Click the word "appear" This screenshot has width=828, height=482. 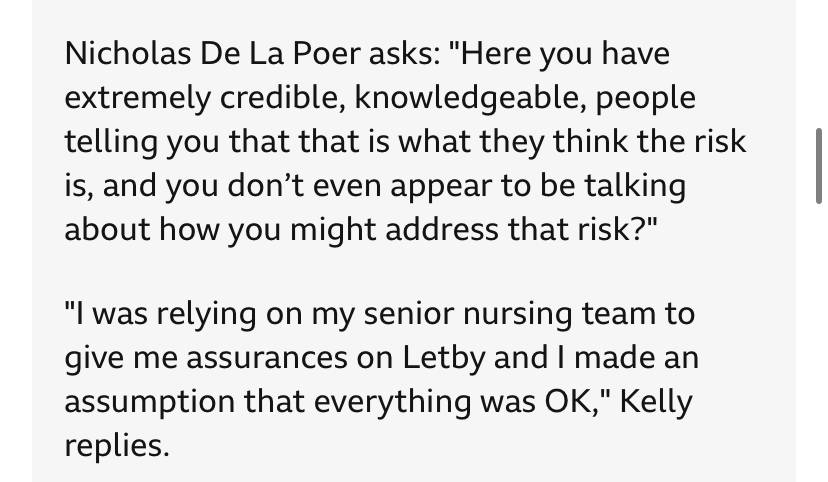[441, 187]
